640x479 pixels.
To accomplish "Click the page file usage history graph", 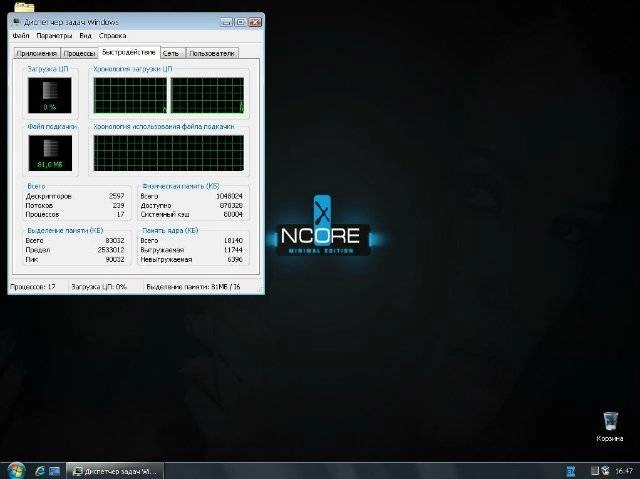I will (169, 153).
